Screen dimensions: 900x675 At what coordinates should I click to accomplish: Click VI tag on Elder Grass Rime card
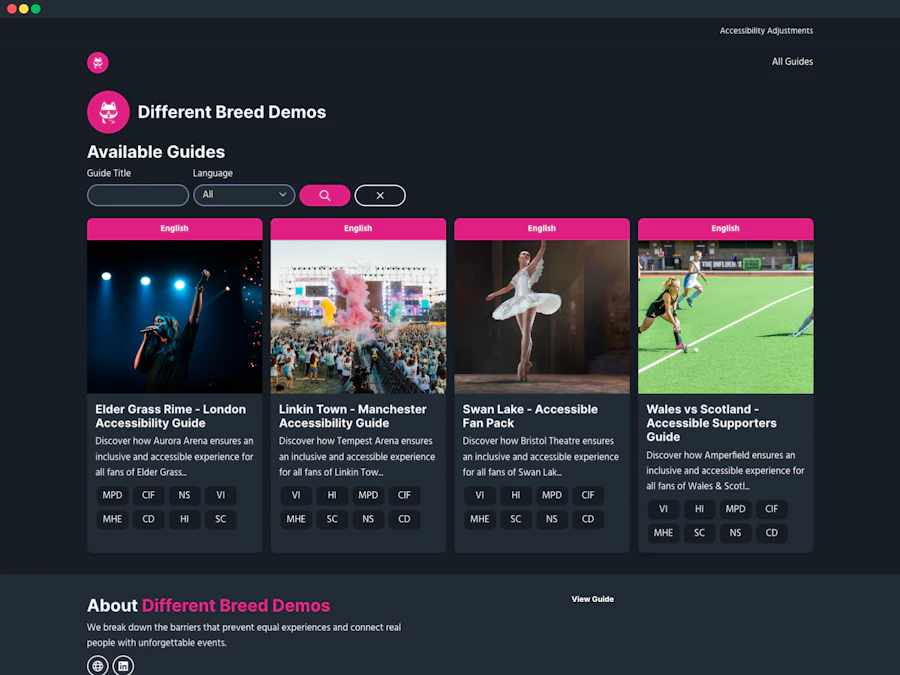pyautogui.click(x=220, y=495)
